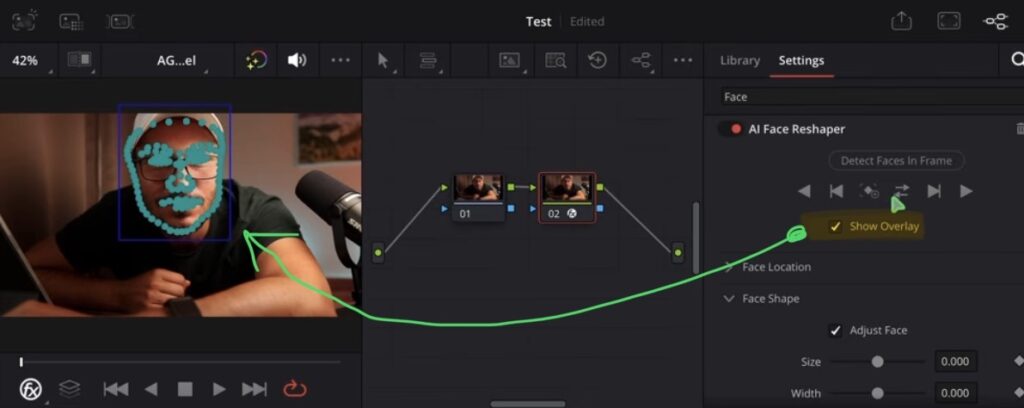Switch to the Library tab
Image resolution: width=1024 pixels, height=408 pixels.
(x=740, y=61)
